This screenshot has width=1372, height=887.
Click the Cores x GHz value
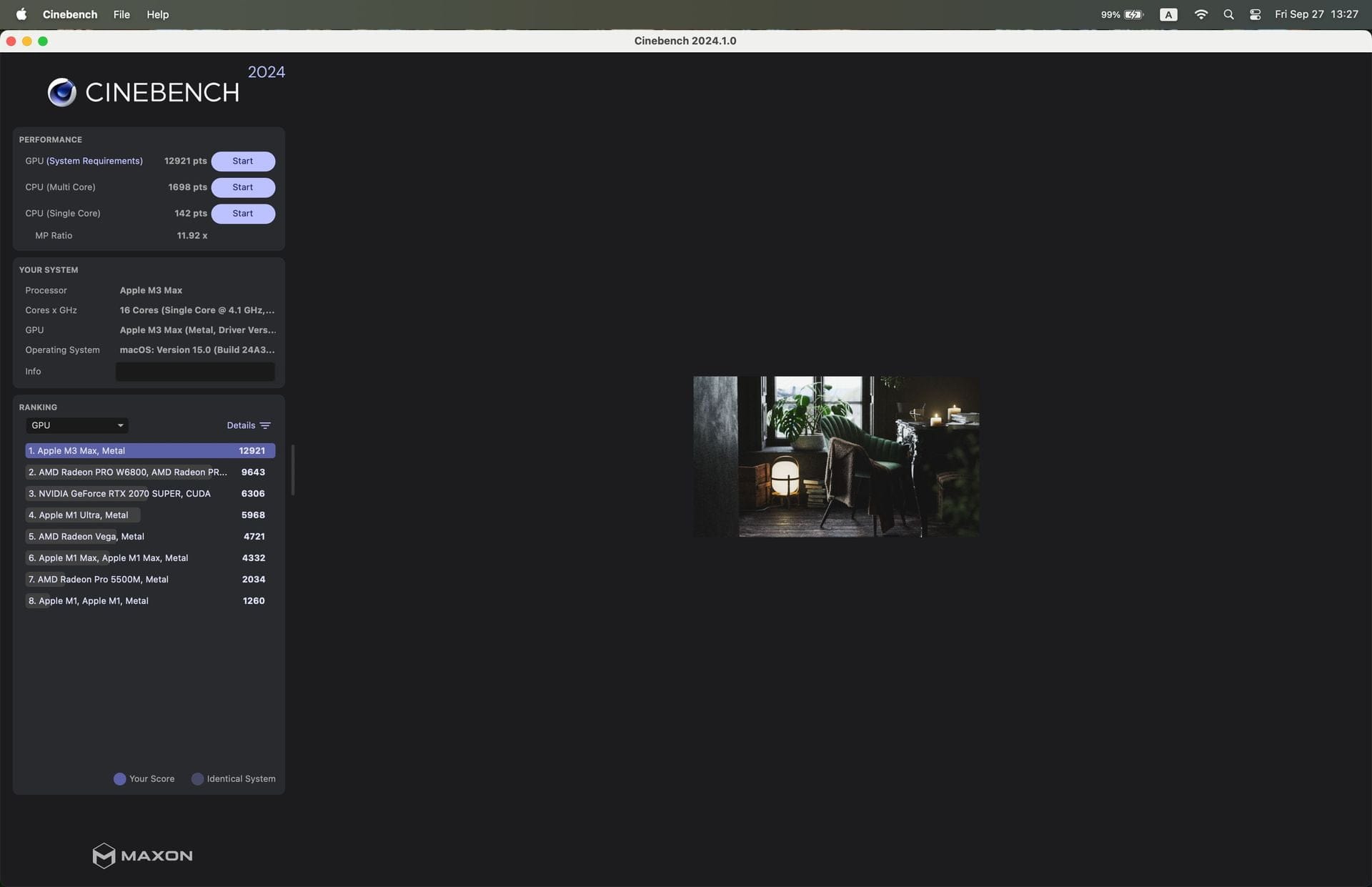tap(197, 310)
